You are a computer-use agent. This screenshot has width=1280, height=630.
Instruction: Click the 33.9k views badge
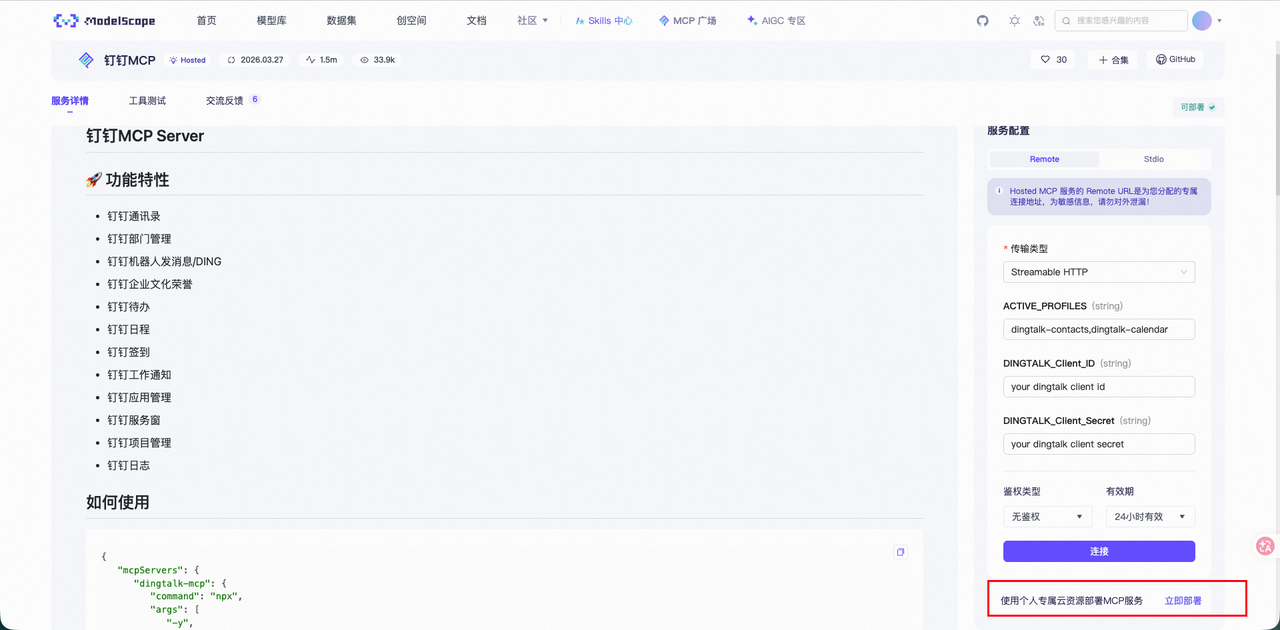click(x=377, y=60)
